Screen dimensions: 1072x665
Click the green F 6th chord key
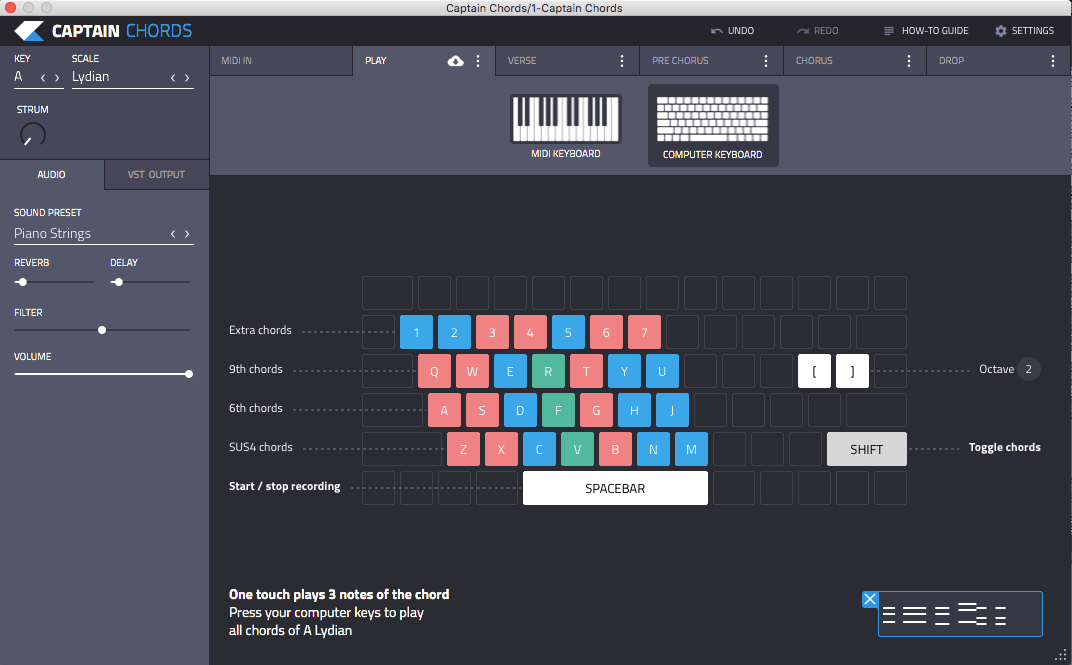coord(559,411)
